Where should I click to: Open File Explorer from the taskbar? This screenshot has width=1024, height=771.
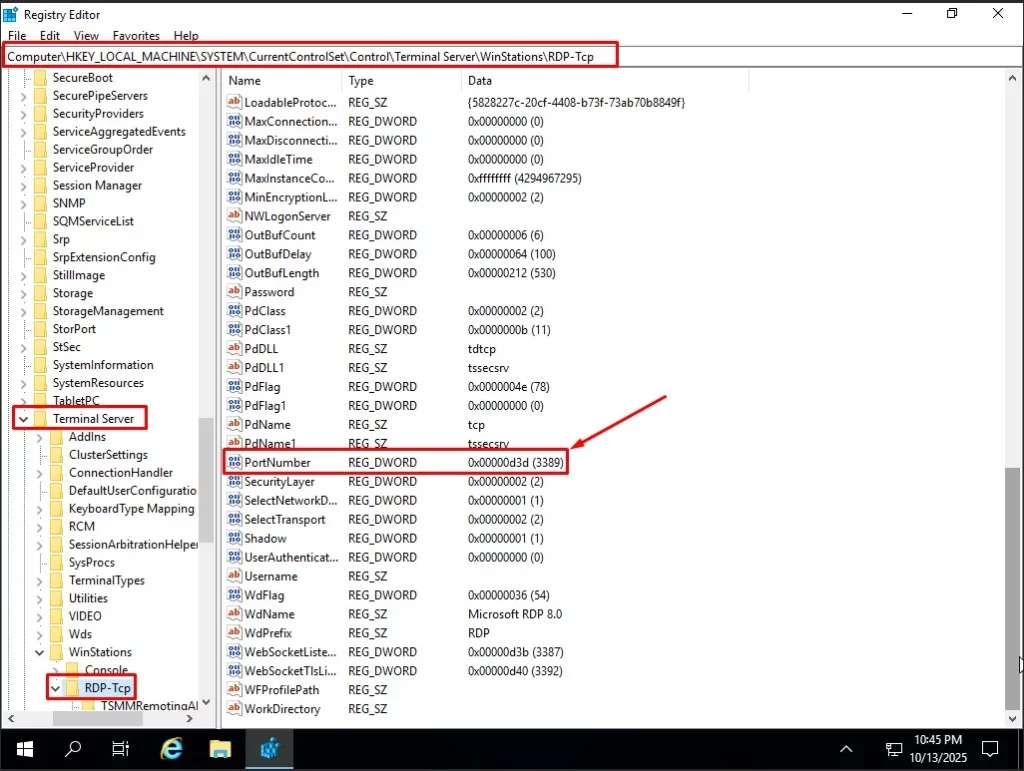[x=219, y=748]
